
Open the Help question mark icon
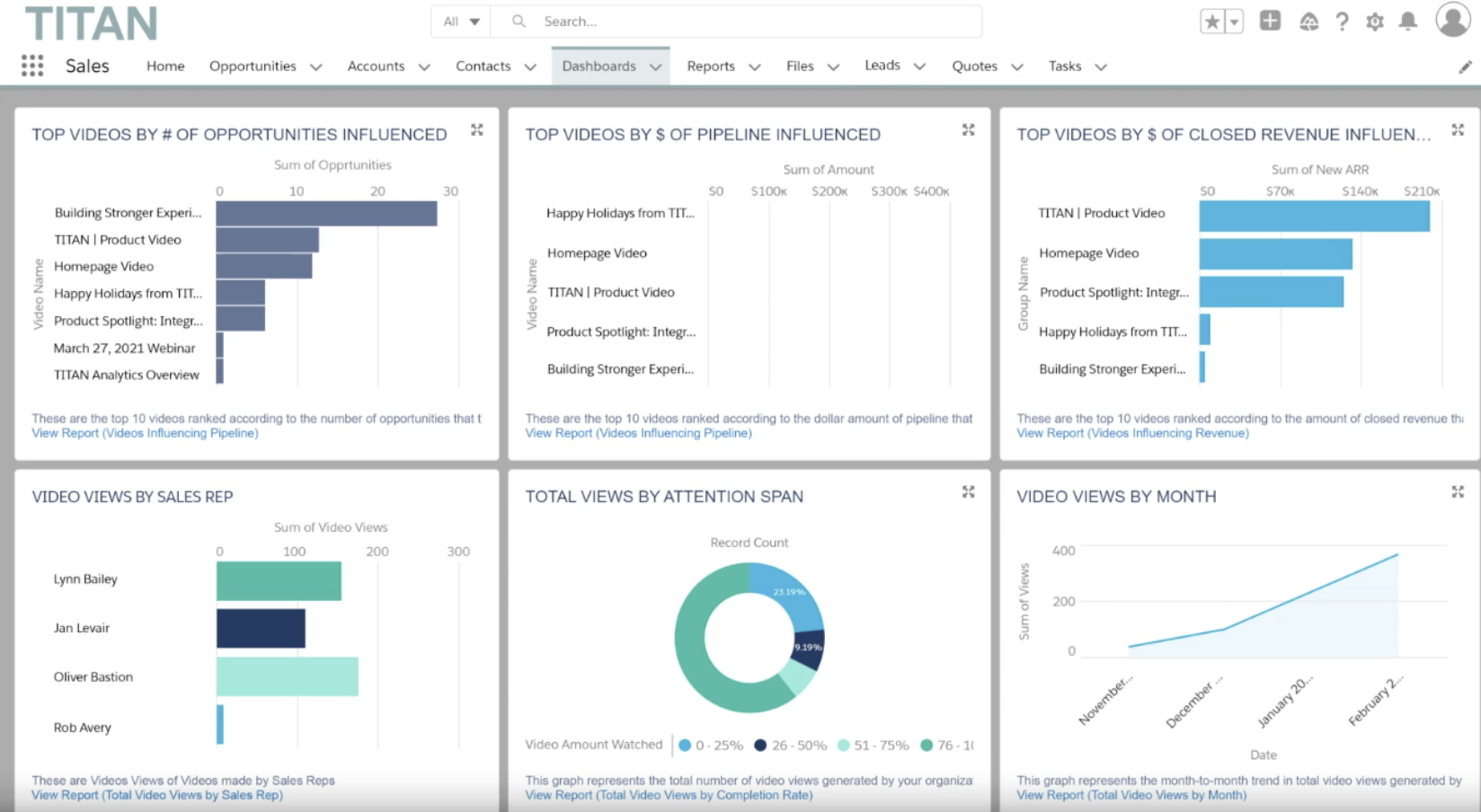(1342, 22)
